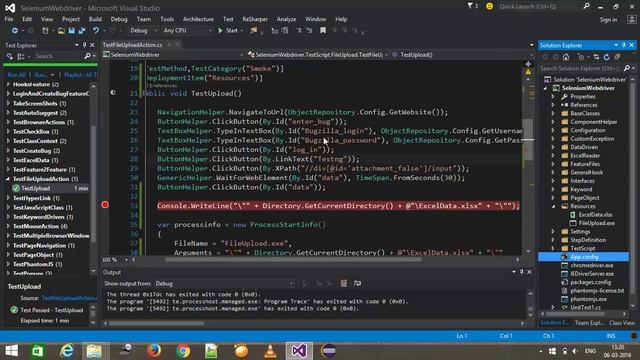Open VLC media player from the taskbar

[x=270, y=351]
